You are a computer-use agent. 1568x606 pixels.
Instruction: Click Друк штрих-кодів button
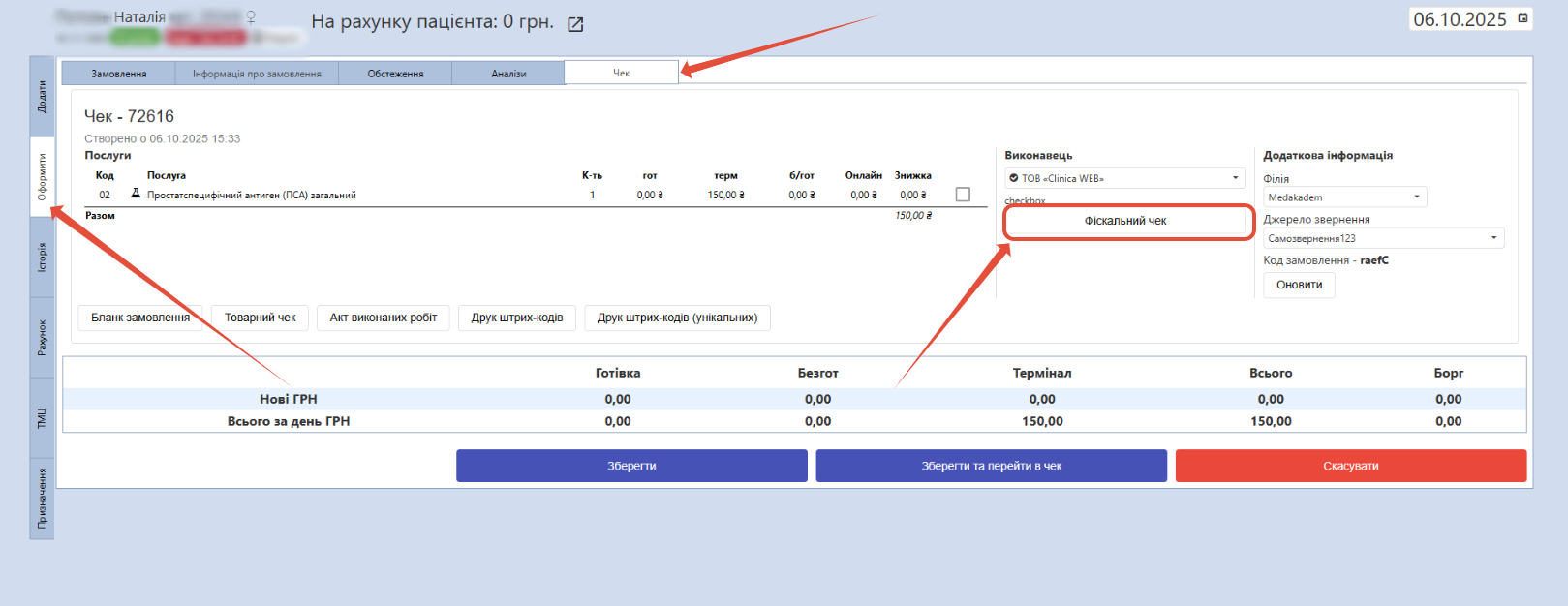pyautogui.click(x=517, y=318)
